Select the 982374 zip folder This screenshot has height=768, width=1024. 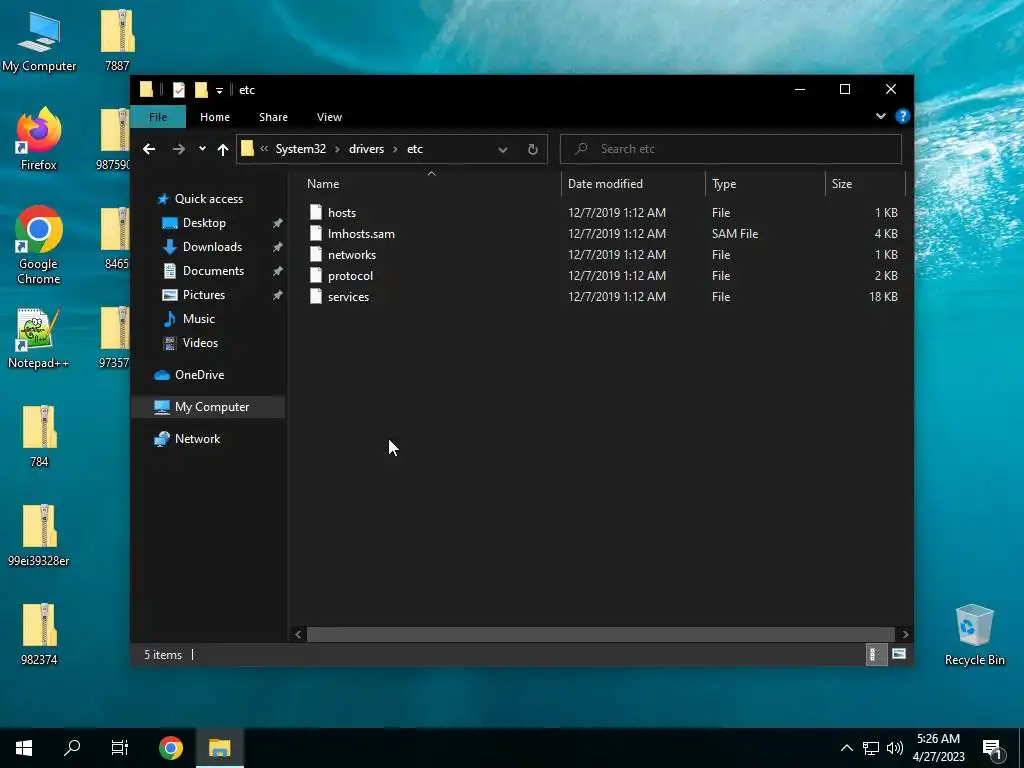tap(39, 634)
